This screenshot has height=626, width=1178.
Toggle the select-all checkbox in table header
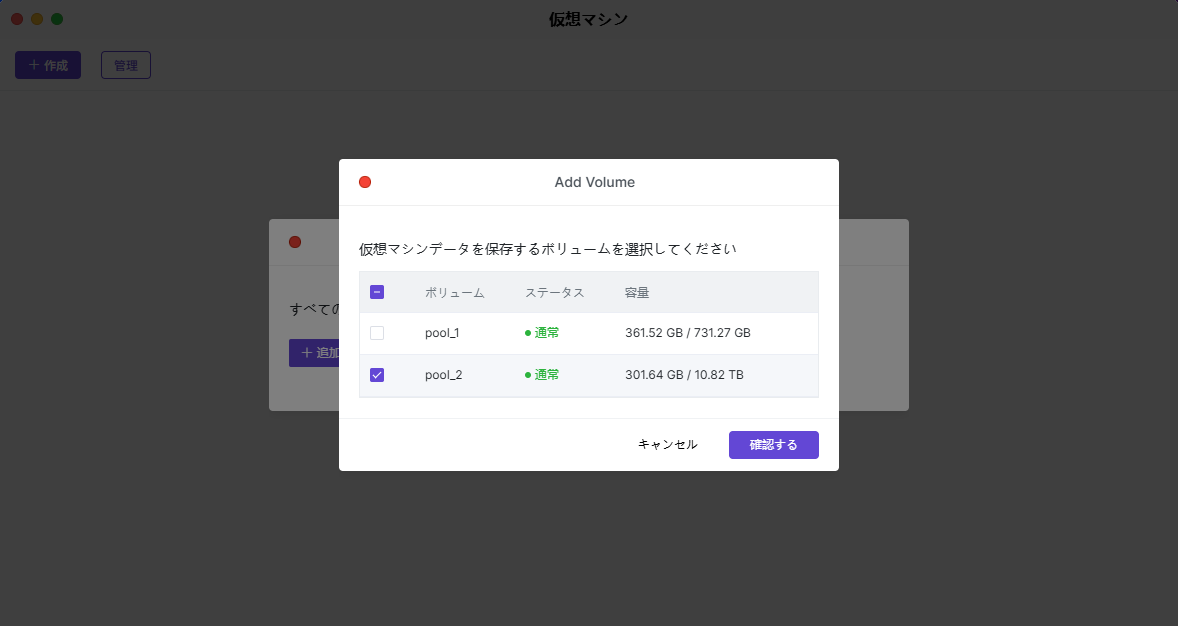(x=377, y=293)
